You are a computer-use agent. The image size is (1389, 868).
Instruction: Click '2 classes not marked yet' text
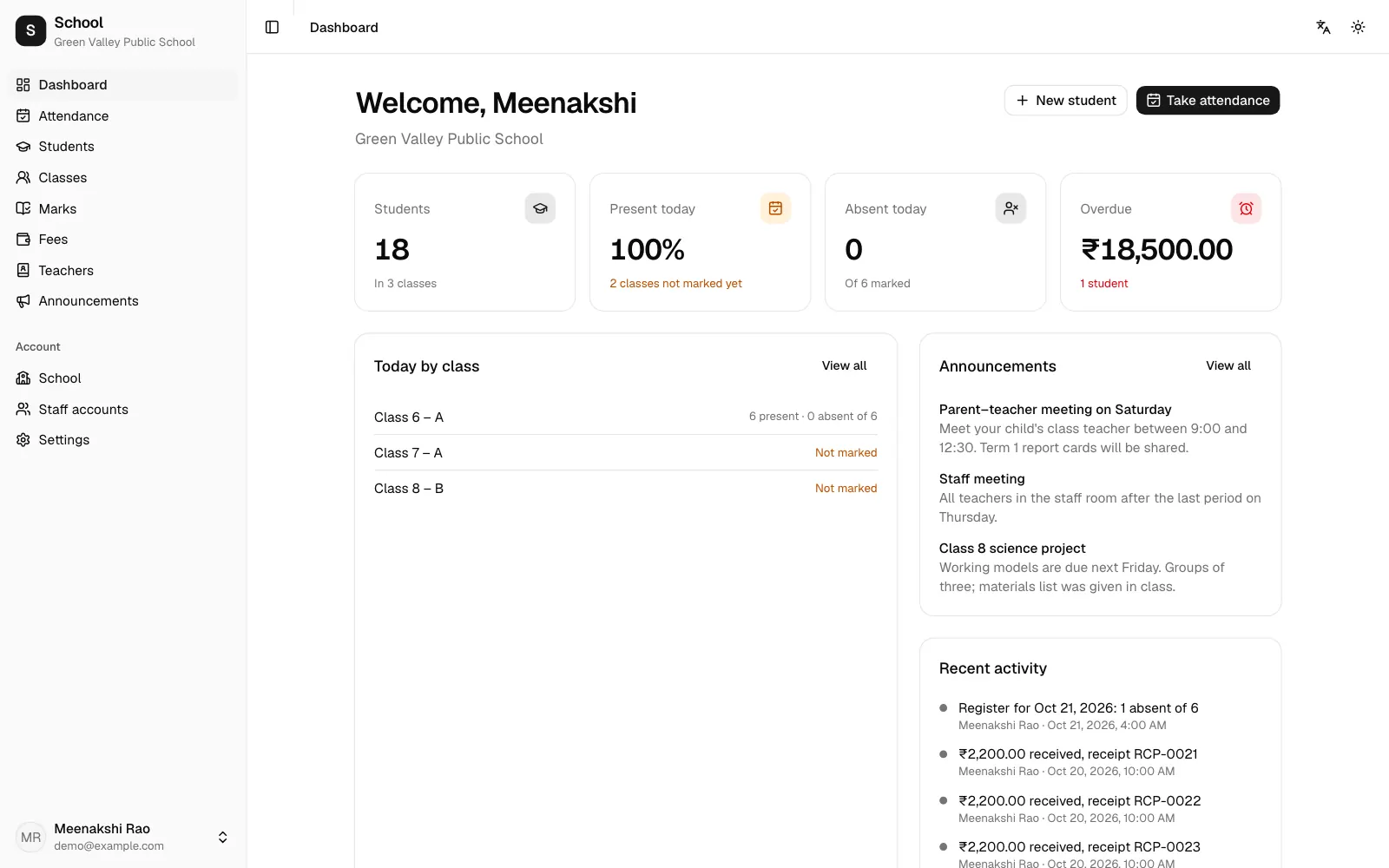tap(675, 283)
